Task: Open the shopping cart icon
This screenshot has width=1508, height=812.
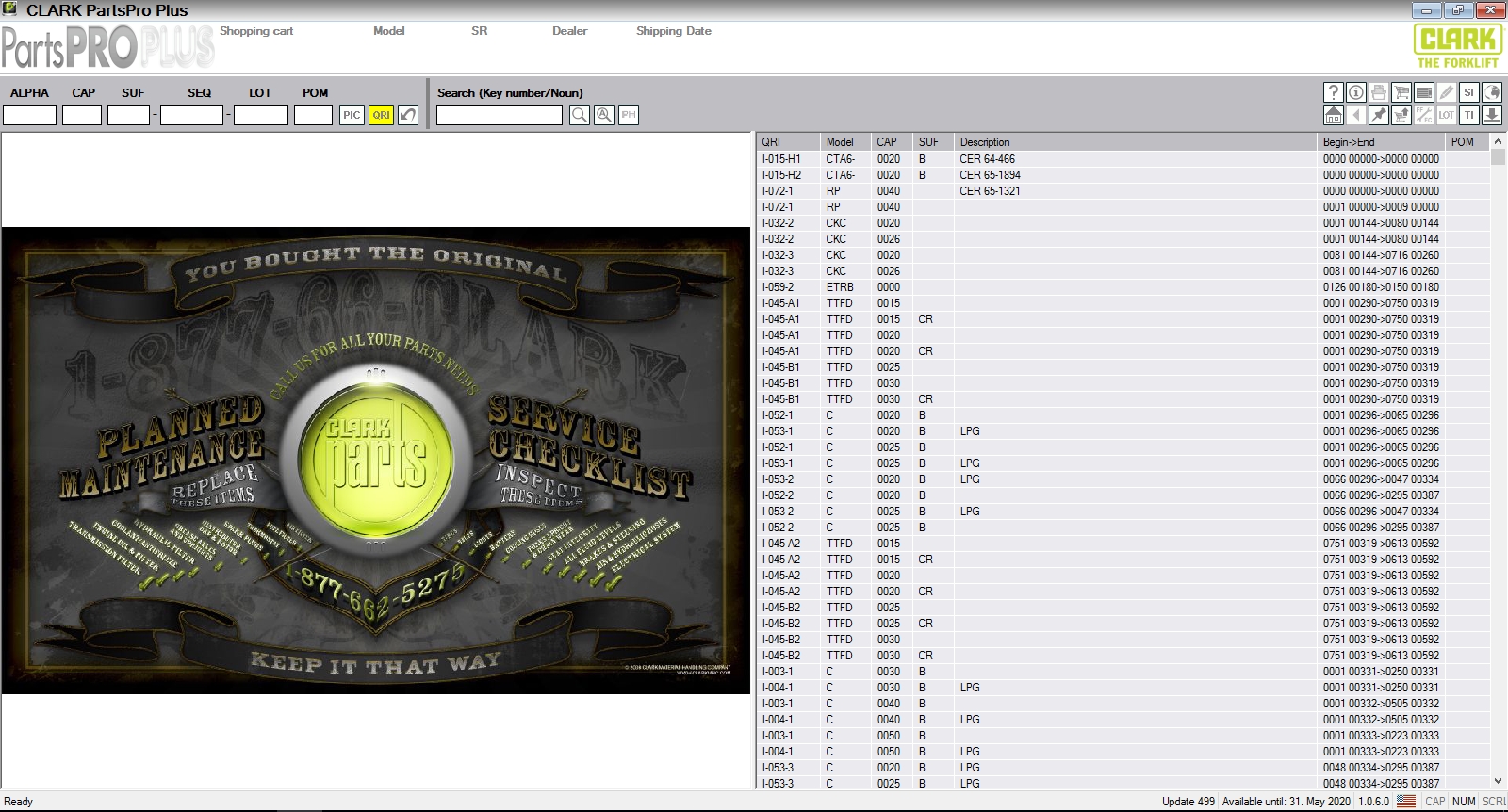Action: 1401,92
